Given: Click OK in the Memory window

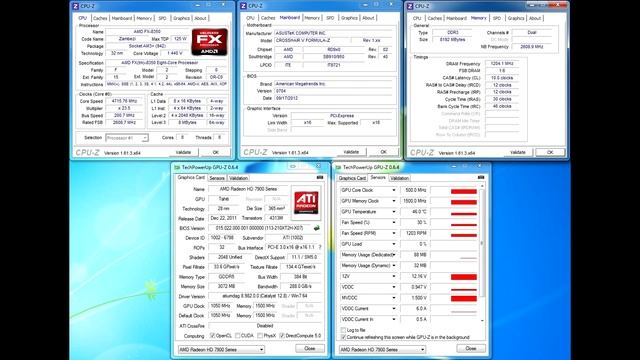Looking at the screenshot, I should 550,152.
